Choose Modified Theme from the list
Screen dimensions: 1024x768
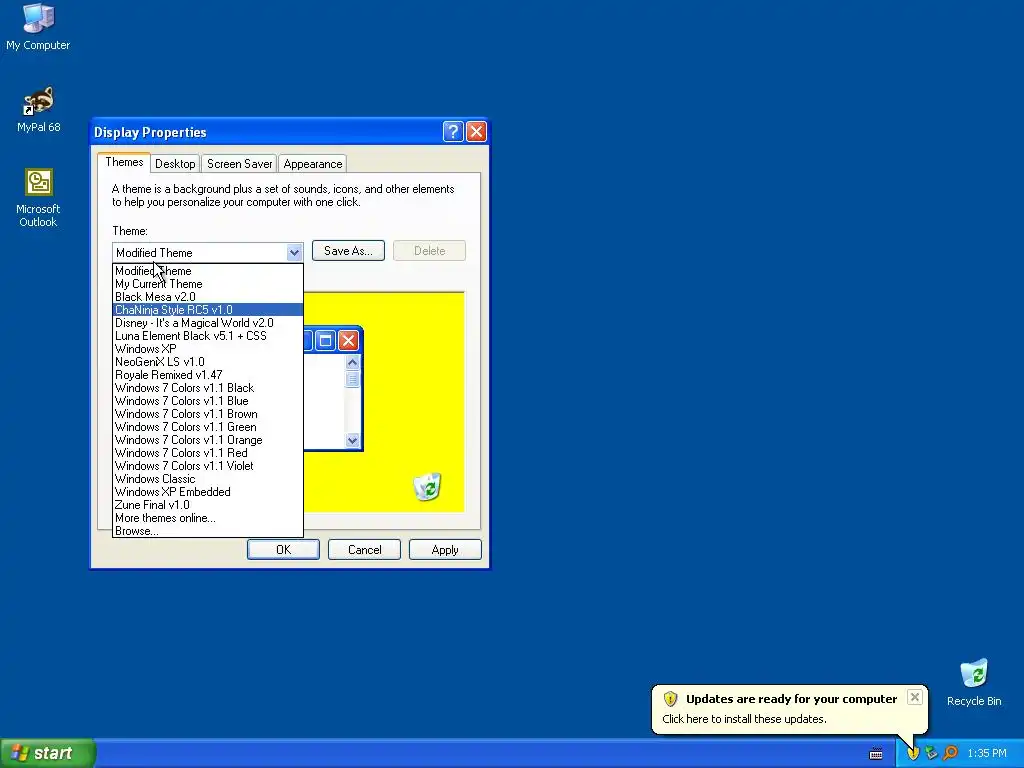[208, 271]
